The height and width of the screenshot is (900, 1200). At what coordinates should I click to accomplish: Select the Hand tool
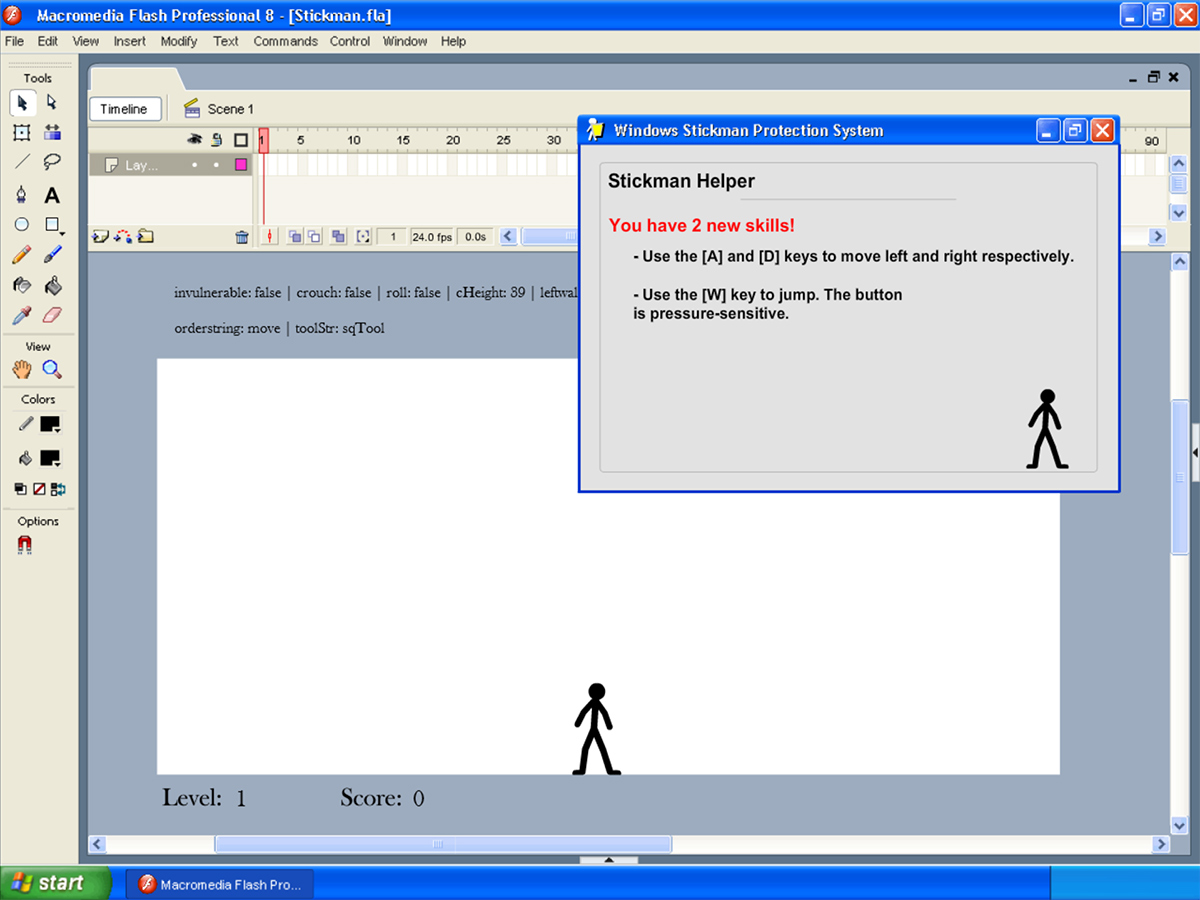coord(22,369)
